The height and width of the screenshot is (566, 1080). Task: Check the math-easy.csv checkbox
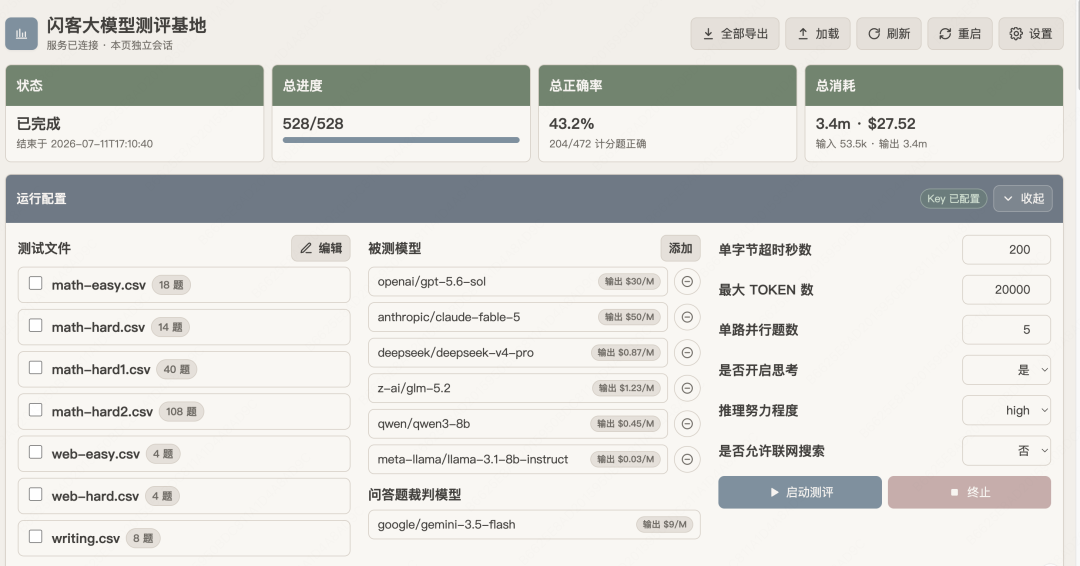click(x=36, y=283)
